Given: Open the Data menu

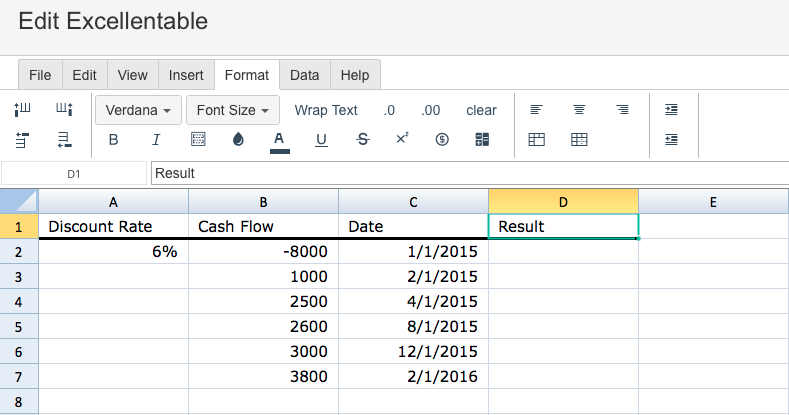Looking at the screenshot, I should click(305, 75).
